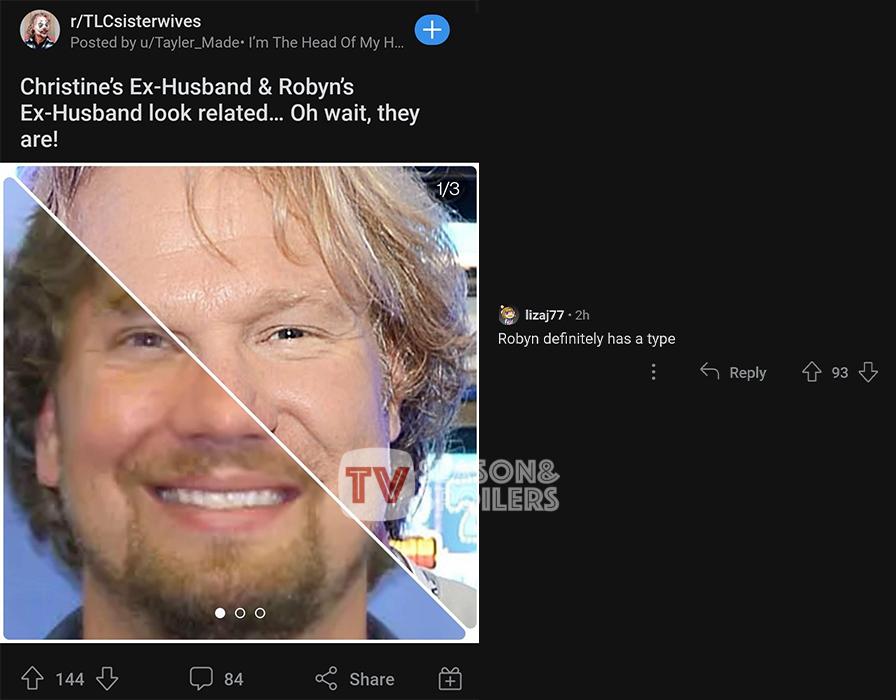Give an award using the gift icon
This screenshot has height=700, width=896.
[x=450, y=679]
